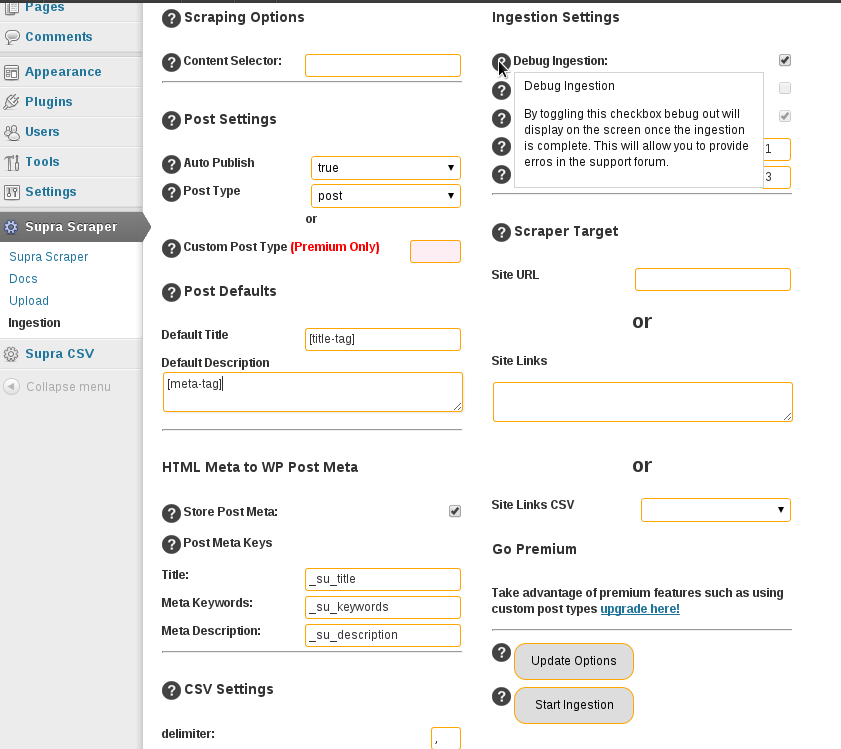Click help icon beside Content Selector
This screenshot has width=841, height=749.
pos(171,62)
